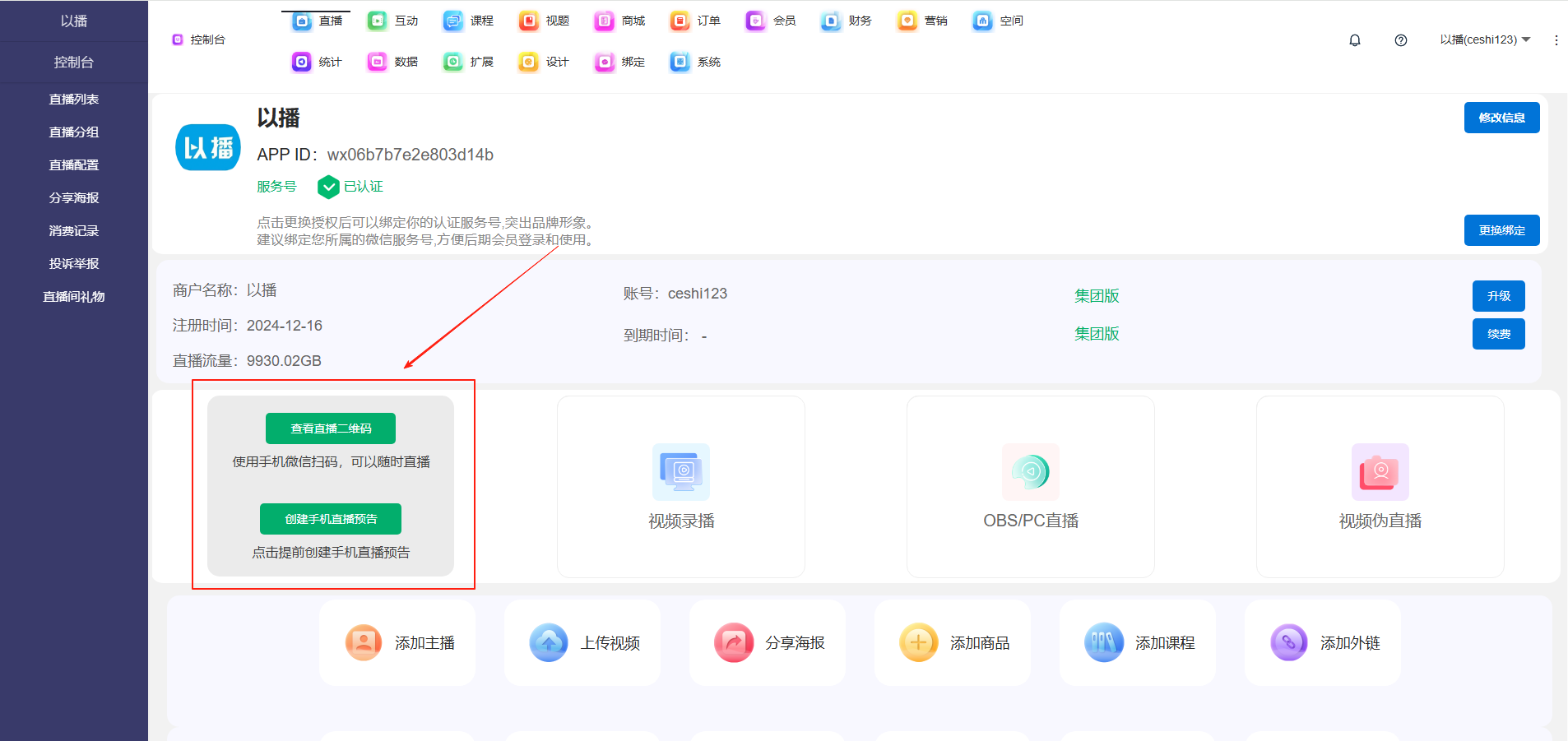This screenshot has width=1568, height=741.
Task: Expand the 以播(ceshi123) account dropdown
Action: (1484, 39)
